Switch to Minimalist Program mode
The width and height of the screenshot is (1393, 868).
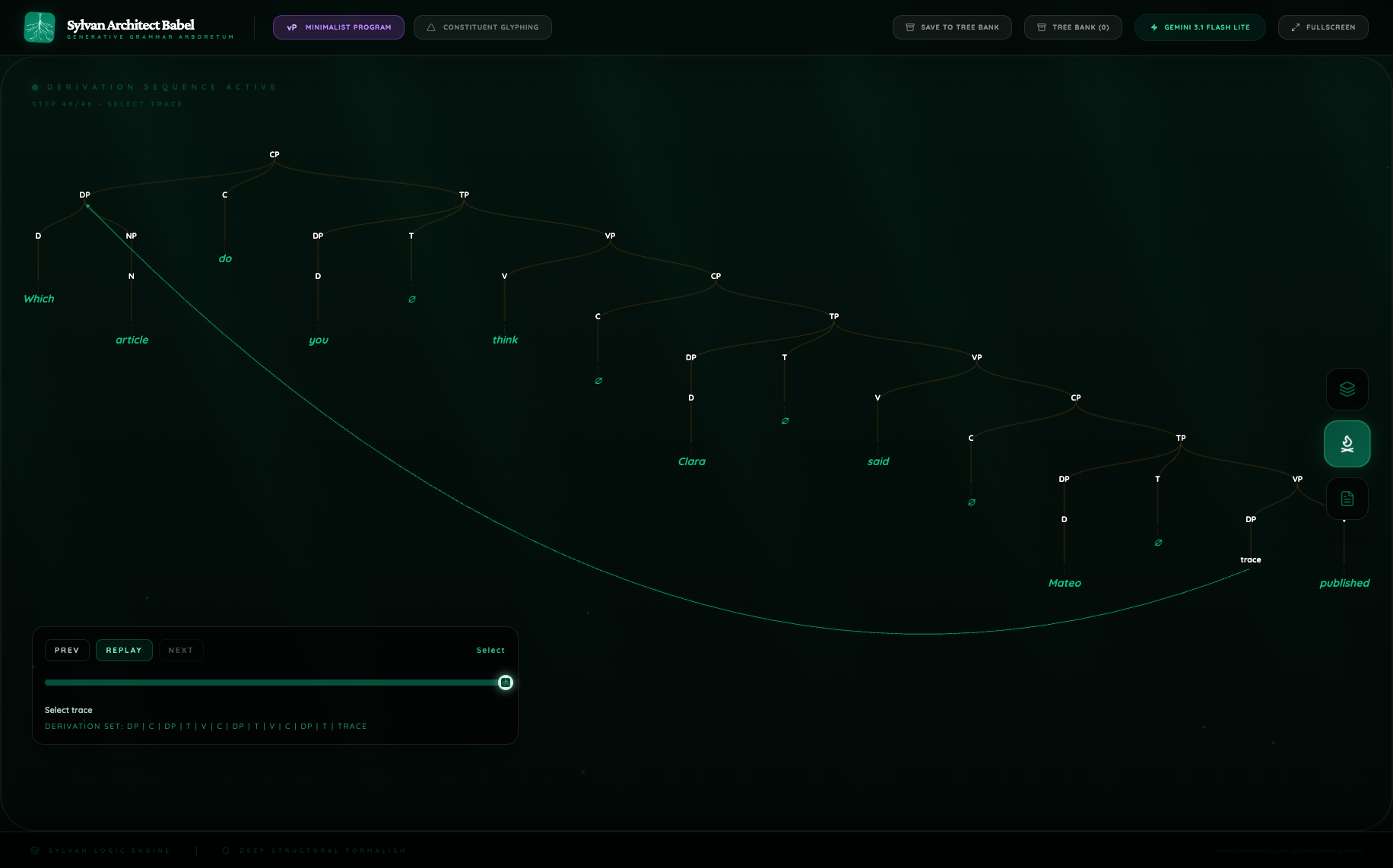point(338,27)
